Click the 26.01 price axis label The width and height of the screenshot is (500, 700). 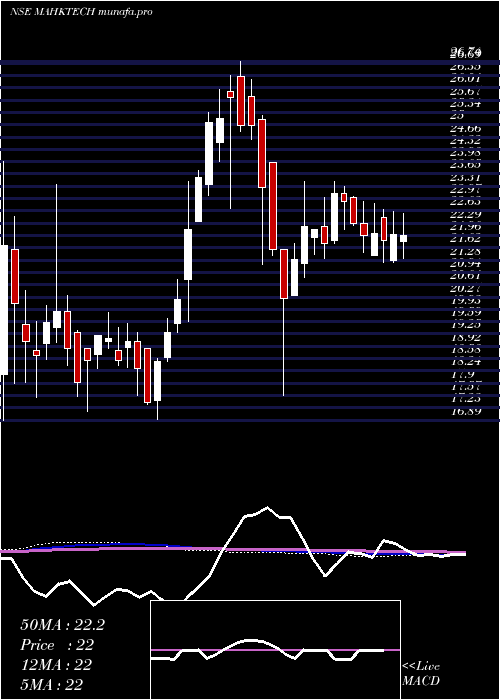[466, 79]
